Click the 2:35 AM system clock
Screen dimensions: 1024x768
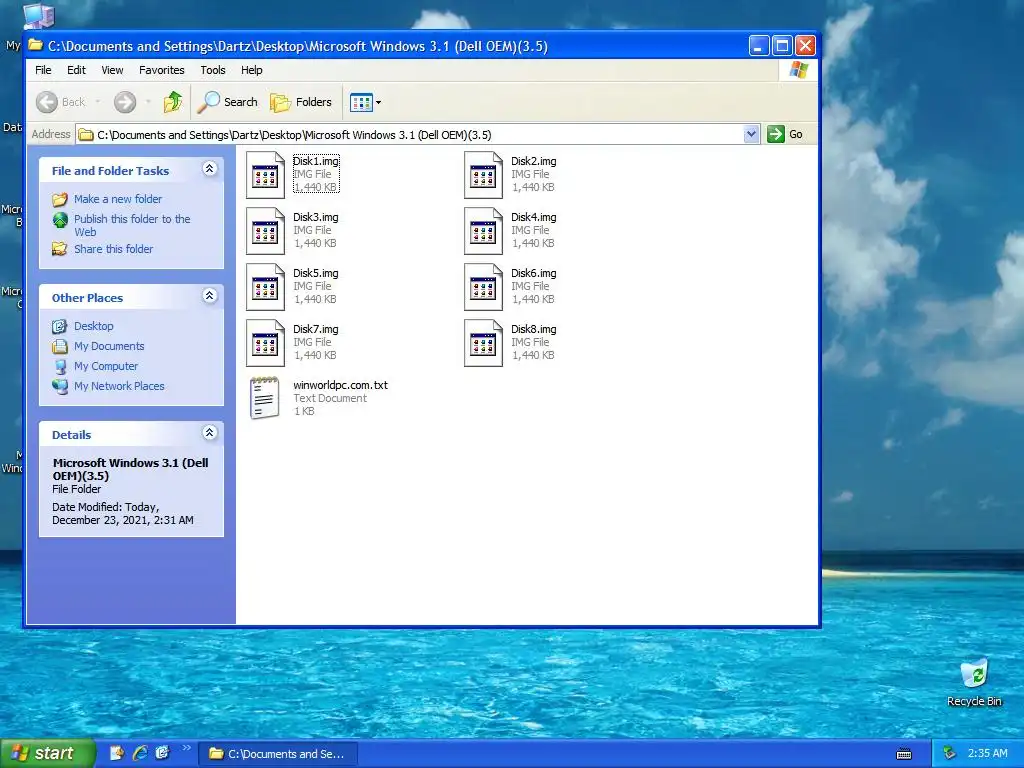pos(987,754)
